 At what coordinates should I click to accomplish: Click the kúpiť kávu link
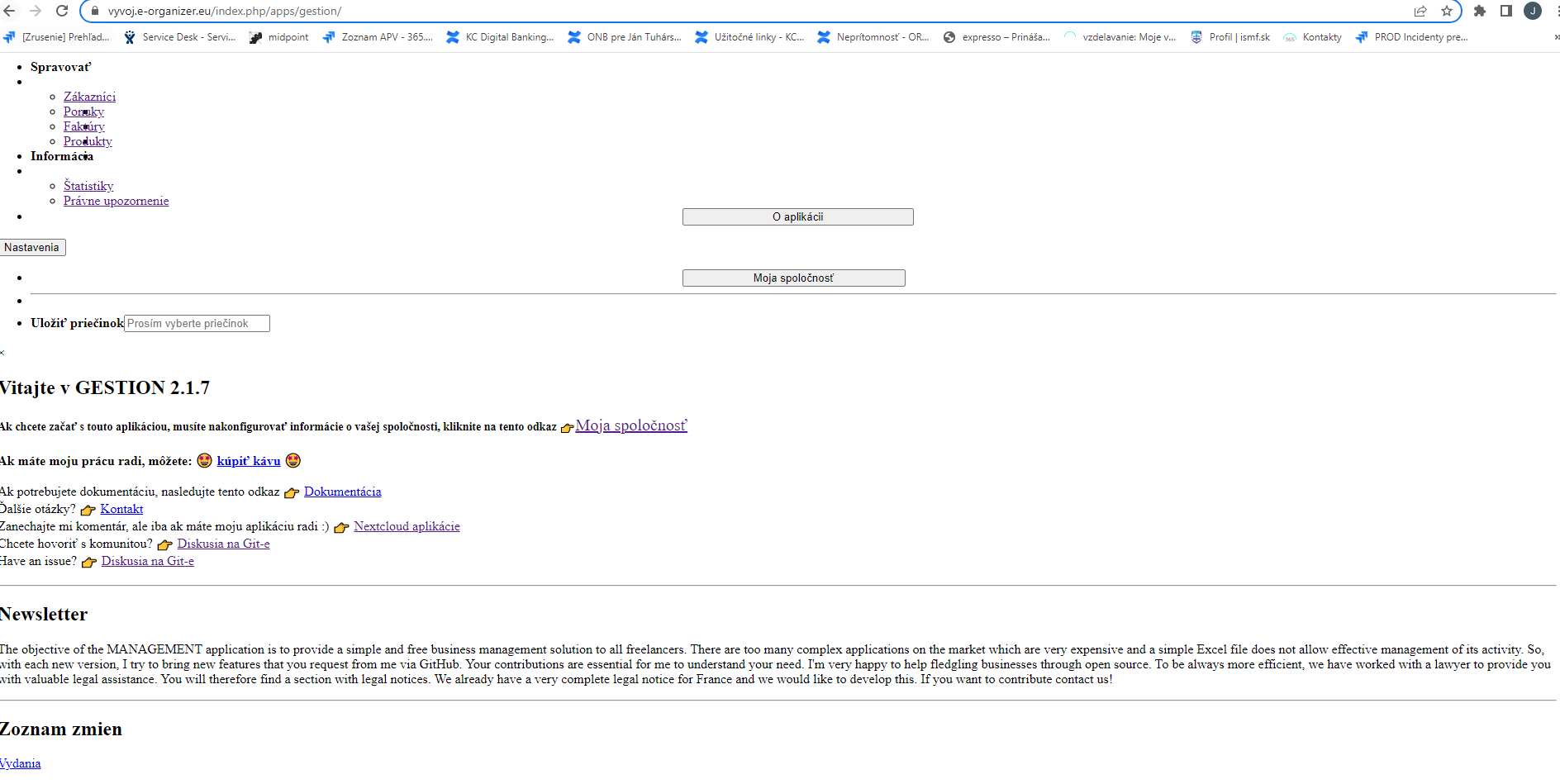pos(249,461)
